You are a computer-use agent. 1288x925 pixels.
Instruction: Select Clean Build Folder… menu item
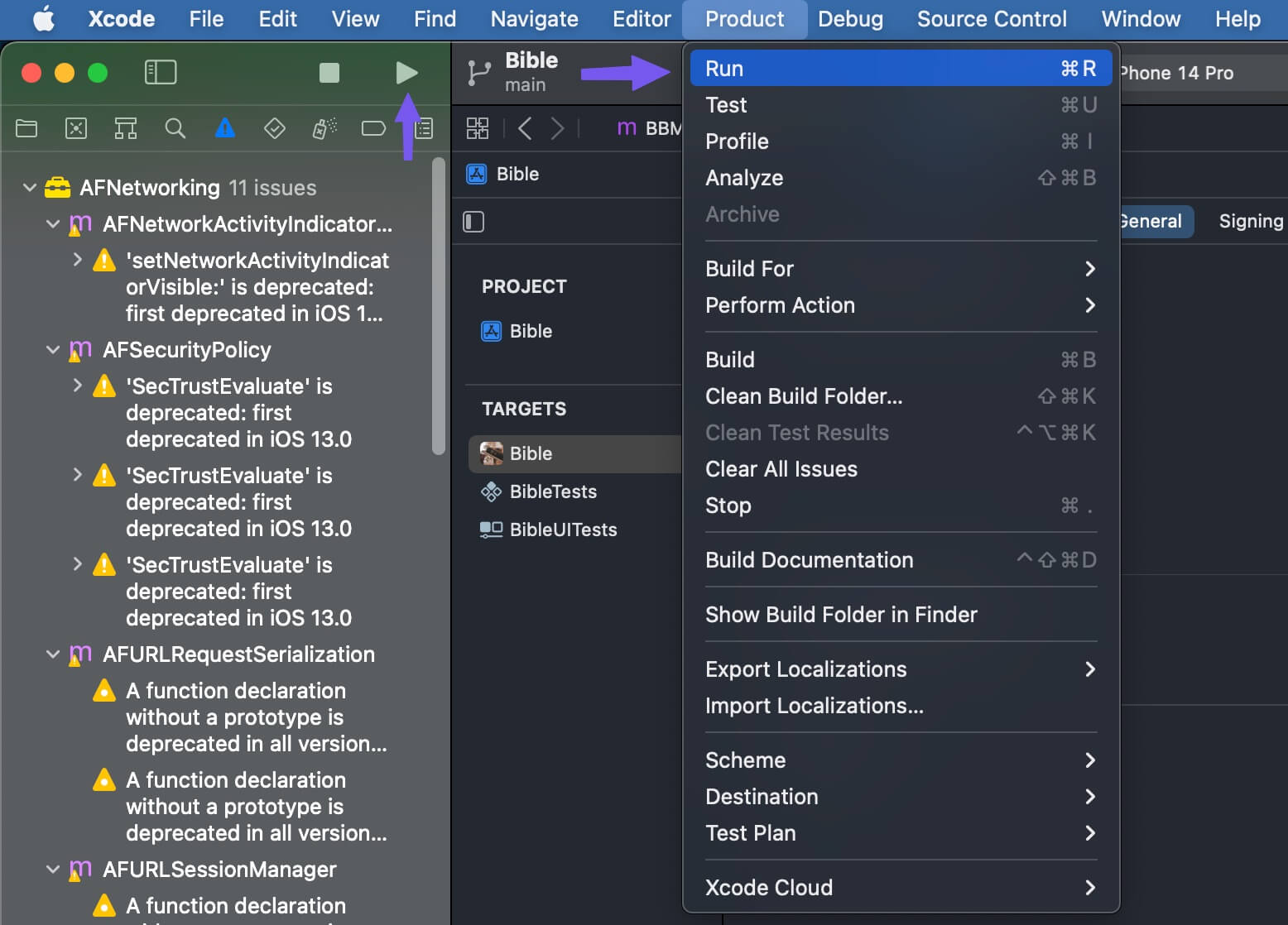pos(901,396)
